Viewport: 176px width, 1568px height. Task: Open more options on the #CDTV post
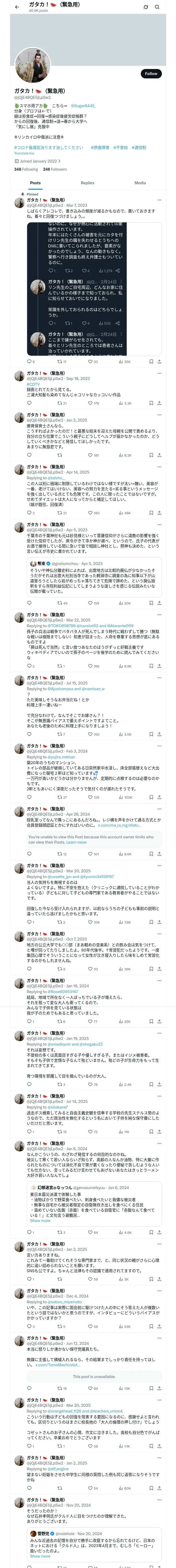pyautogui.click(x=159, y=373)
